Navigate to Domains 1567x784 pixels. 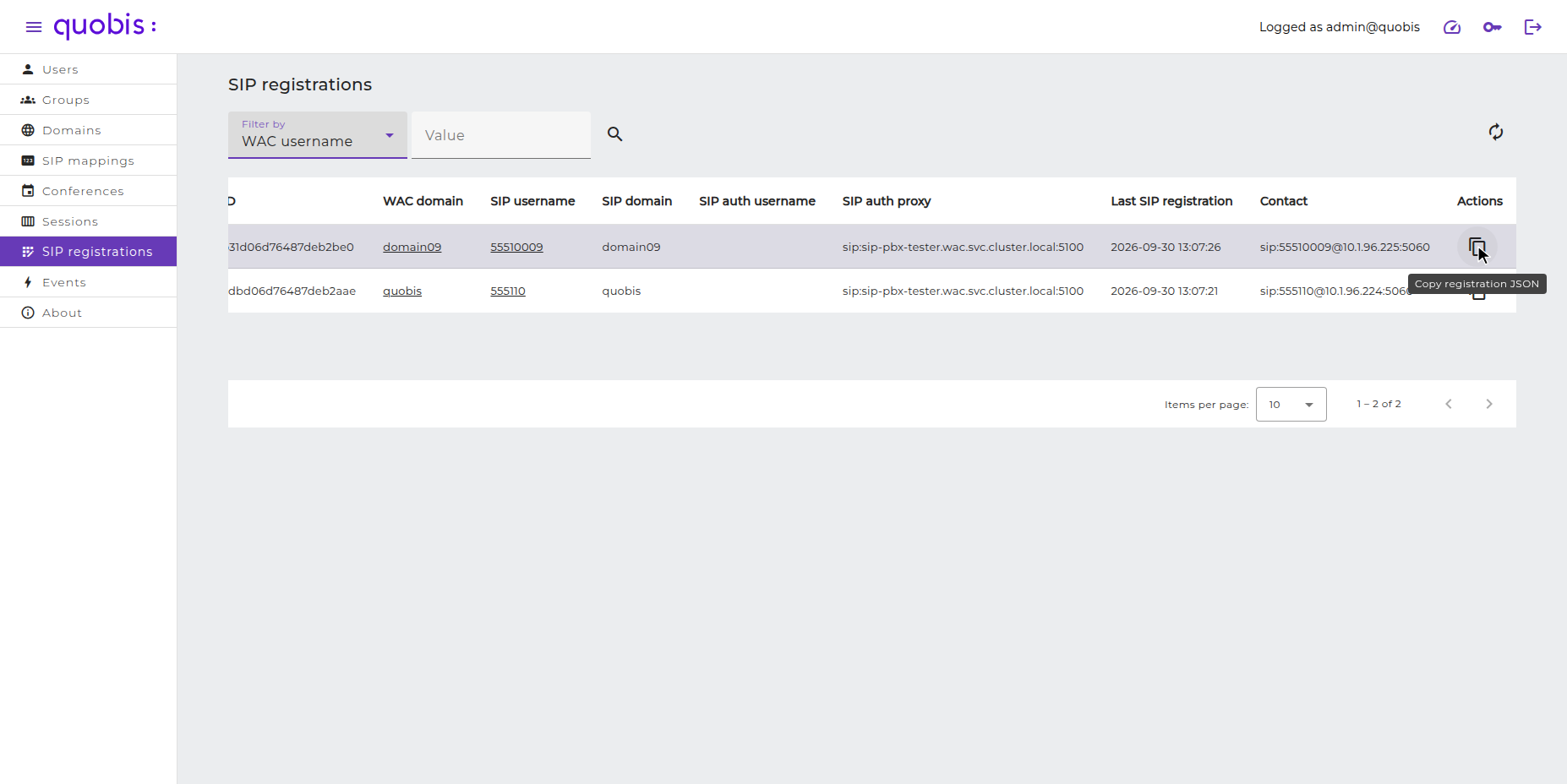tap(89, 130)
